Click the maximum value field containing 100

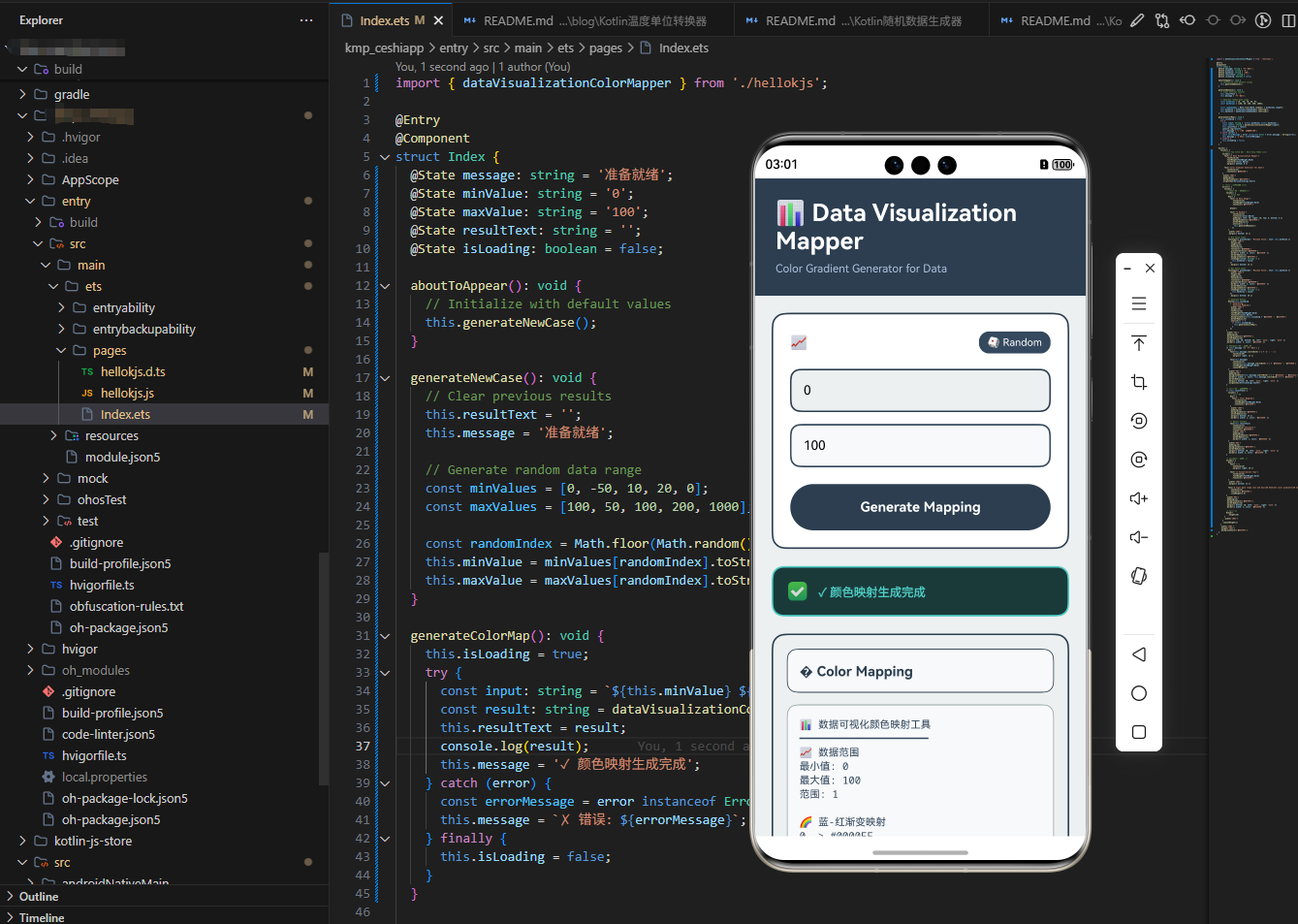(x=920, y=445)
